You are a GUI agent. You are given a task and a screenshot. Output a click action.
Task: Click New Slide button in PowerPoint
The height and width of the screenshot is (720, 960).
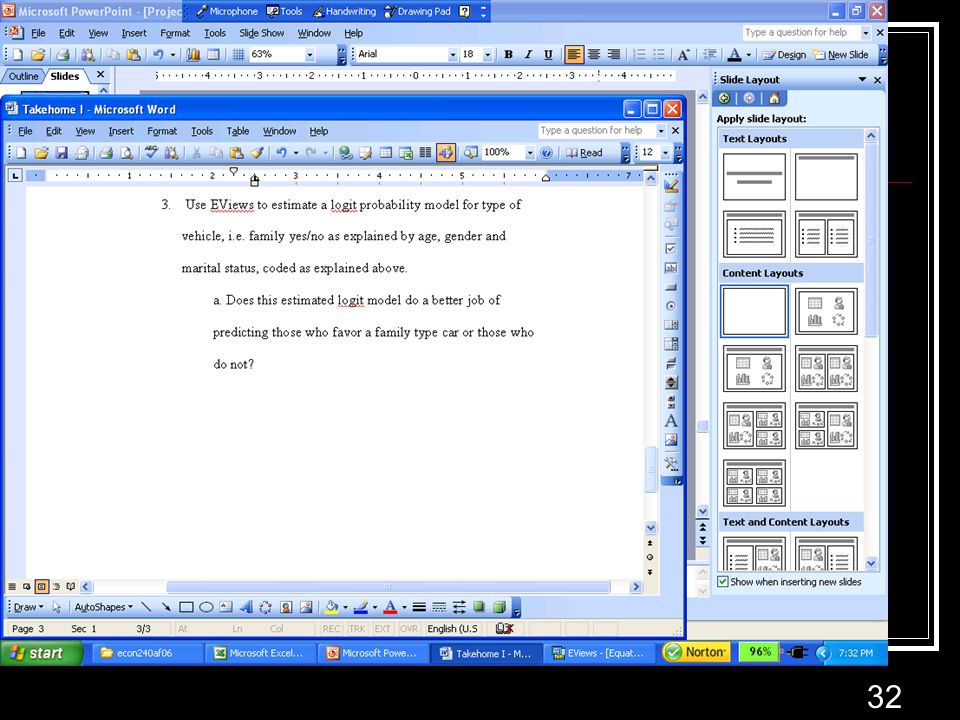coord(841,54)
